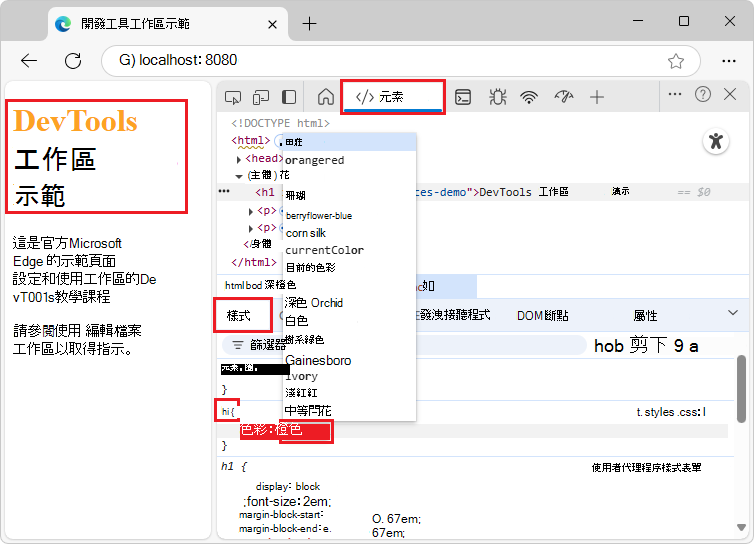
Task: Open DevTools customize three-dot menu
Action: click(x=675, y=94)
